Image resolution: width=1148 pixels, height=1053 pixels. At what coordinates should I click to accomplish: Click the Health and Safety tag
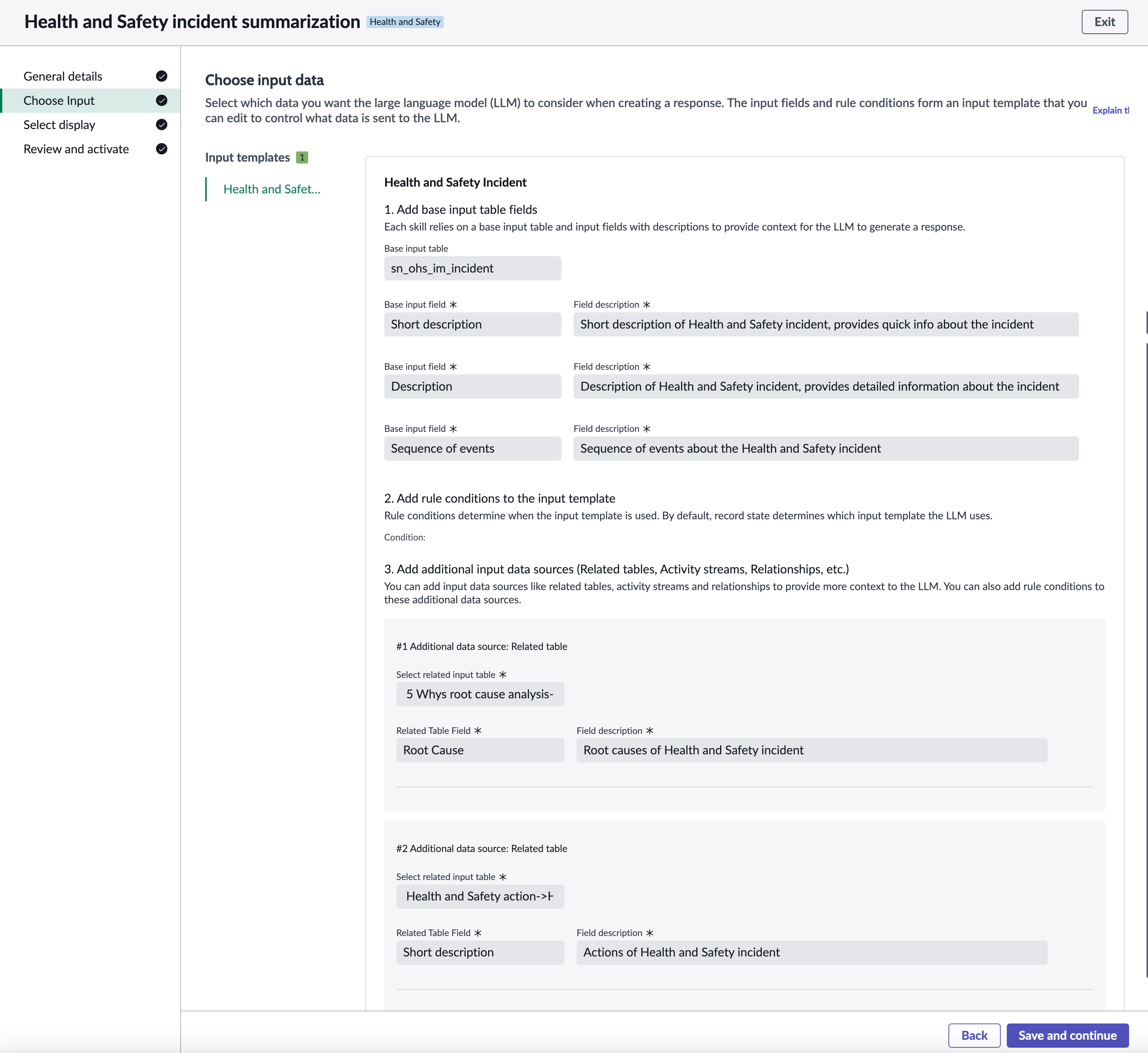405,22
